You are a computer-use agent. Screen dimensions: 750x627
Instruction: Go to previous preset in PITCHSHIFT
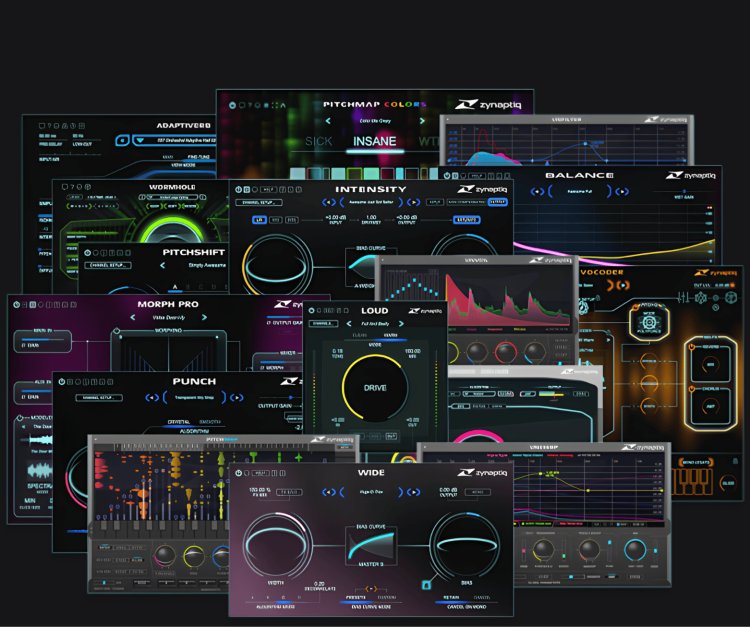click(x=163, y=265)
